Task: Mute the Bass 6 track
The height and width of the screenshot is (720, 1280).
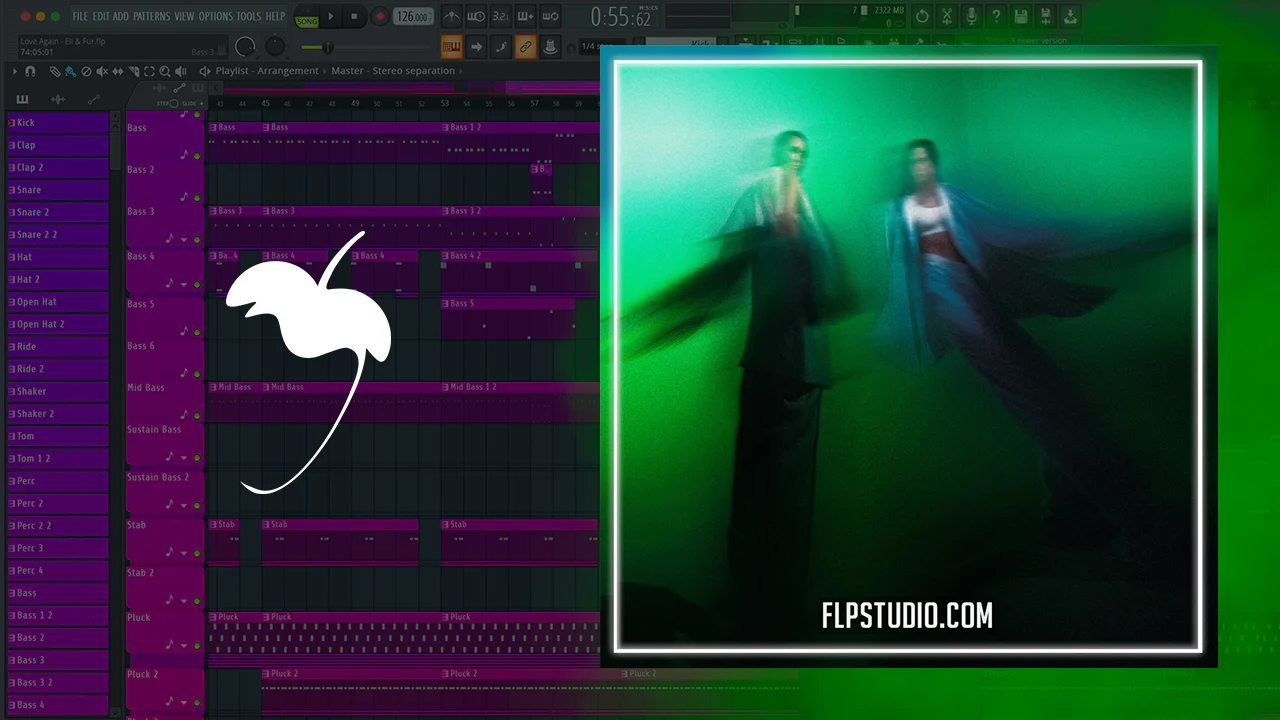Action: (197, 373)
